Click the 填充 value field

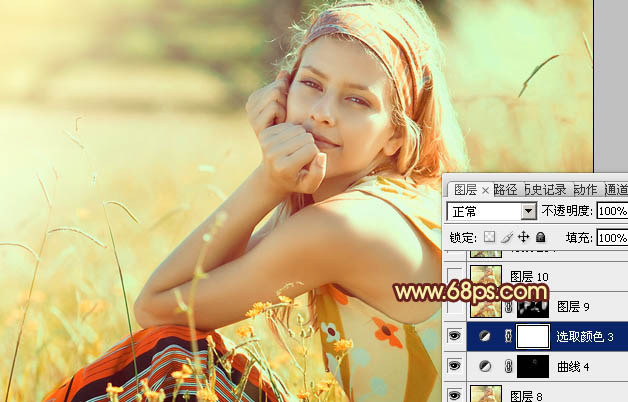pos(612,238)
